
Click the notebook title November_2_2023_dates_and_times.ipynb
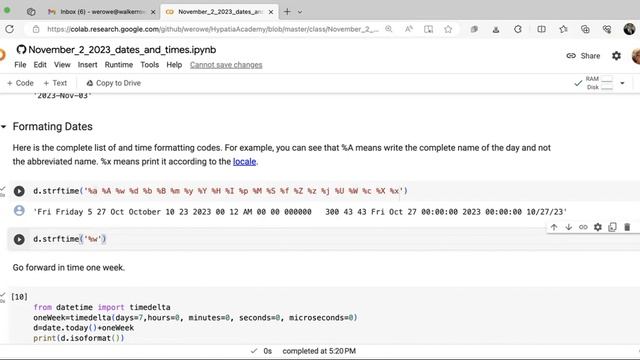click(x=122, y=50)
